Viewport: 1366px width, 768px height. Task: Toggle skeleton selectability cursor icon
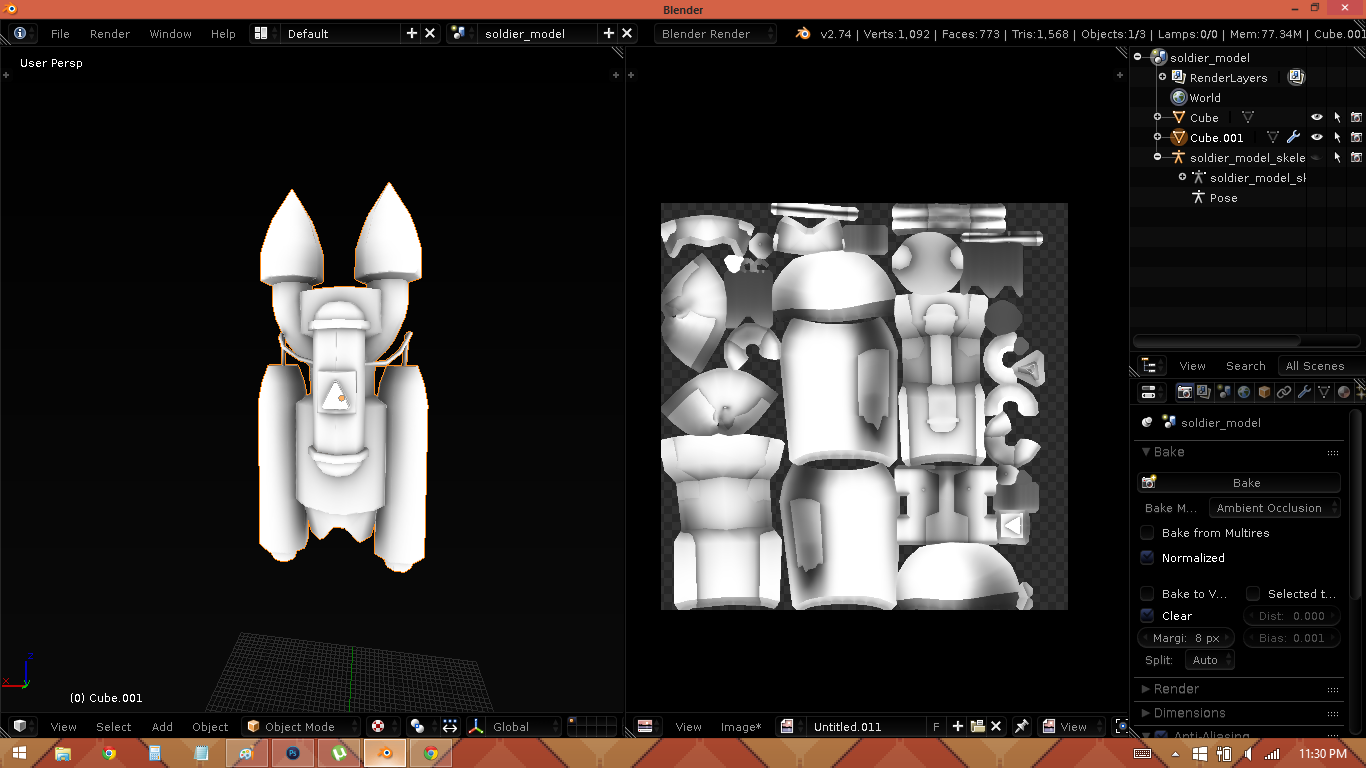point(1337,157)
